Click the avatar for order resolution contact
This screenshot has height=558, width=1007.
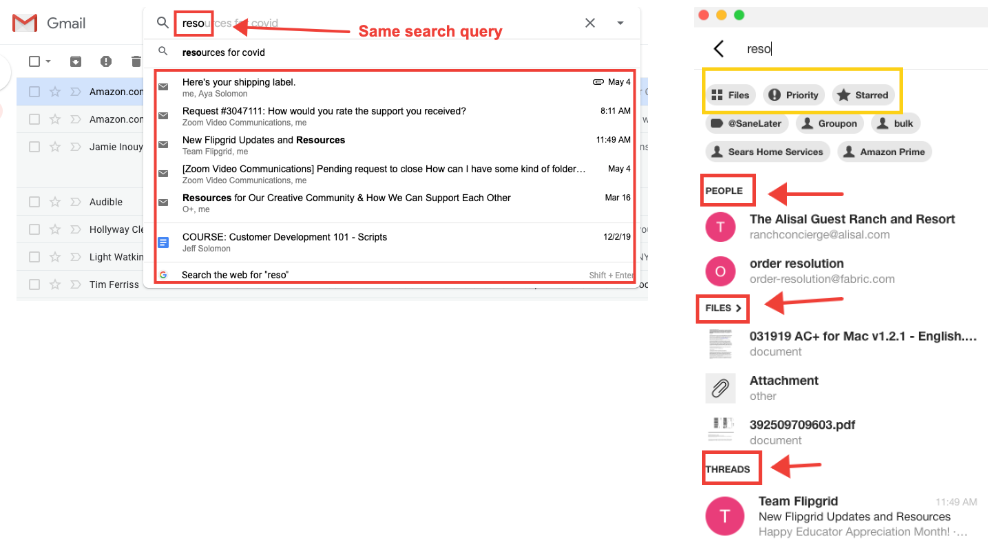(721, 271)
